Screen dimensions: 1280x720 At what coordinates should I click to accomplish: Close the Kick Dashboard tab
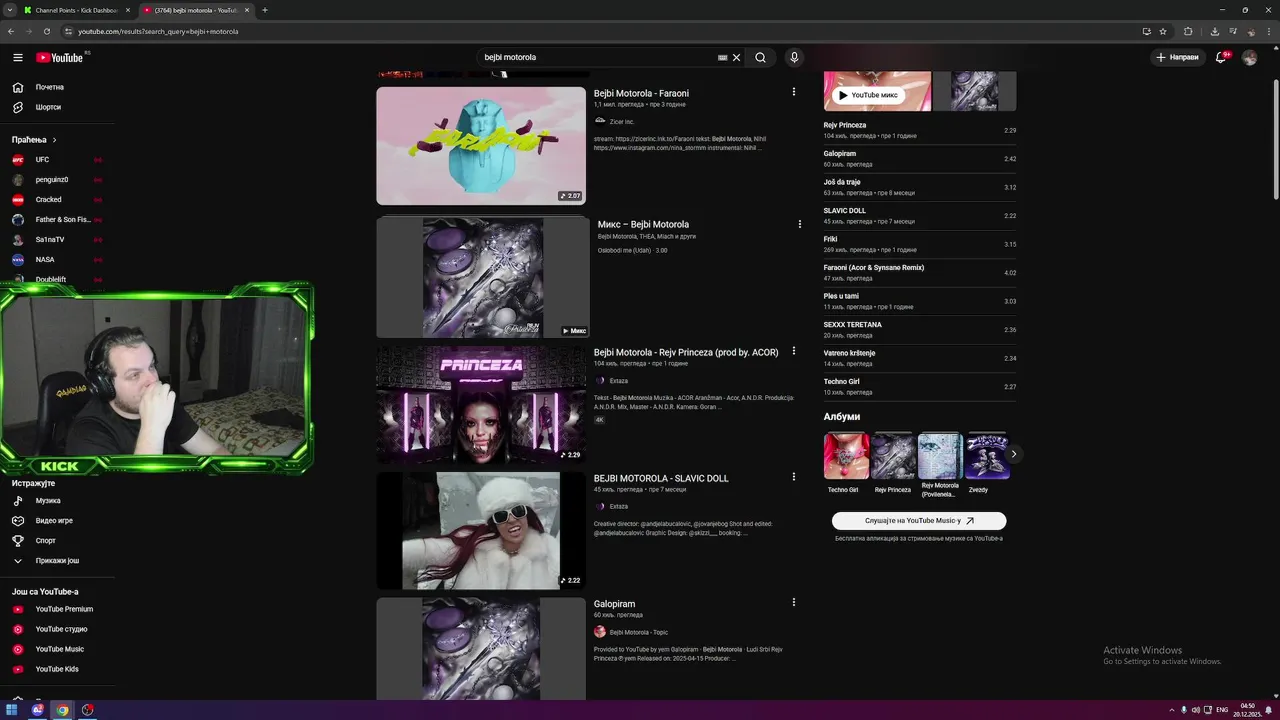[127, 10]
